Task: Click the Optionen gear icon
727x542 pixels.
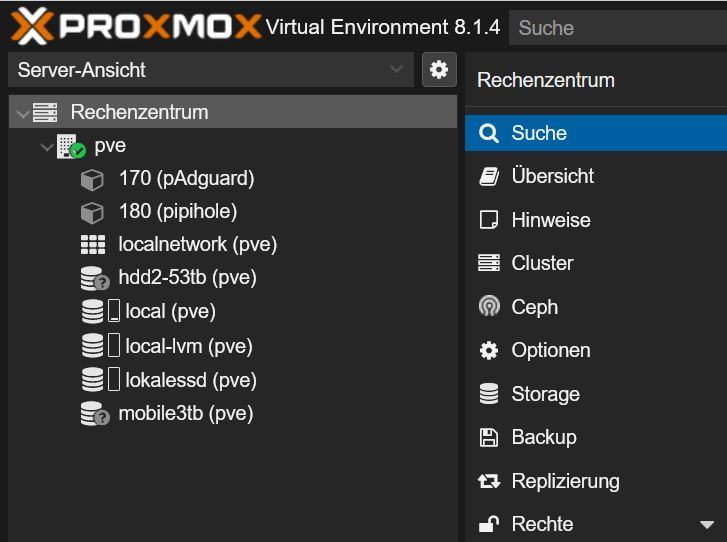Action: click(489, 351)
